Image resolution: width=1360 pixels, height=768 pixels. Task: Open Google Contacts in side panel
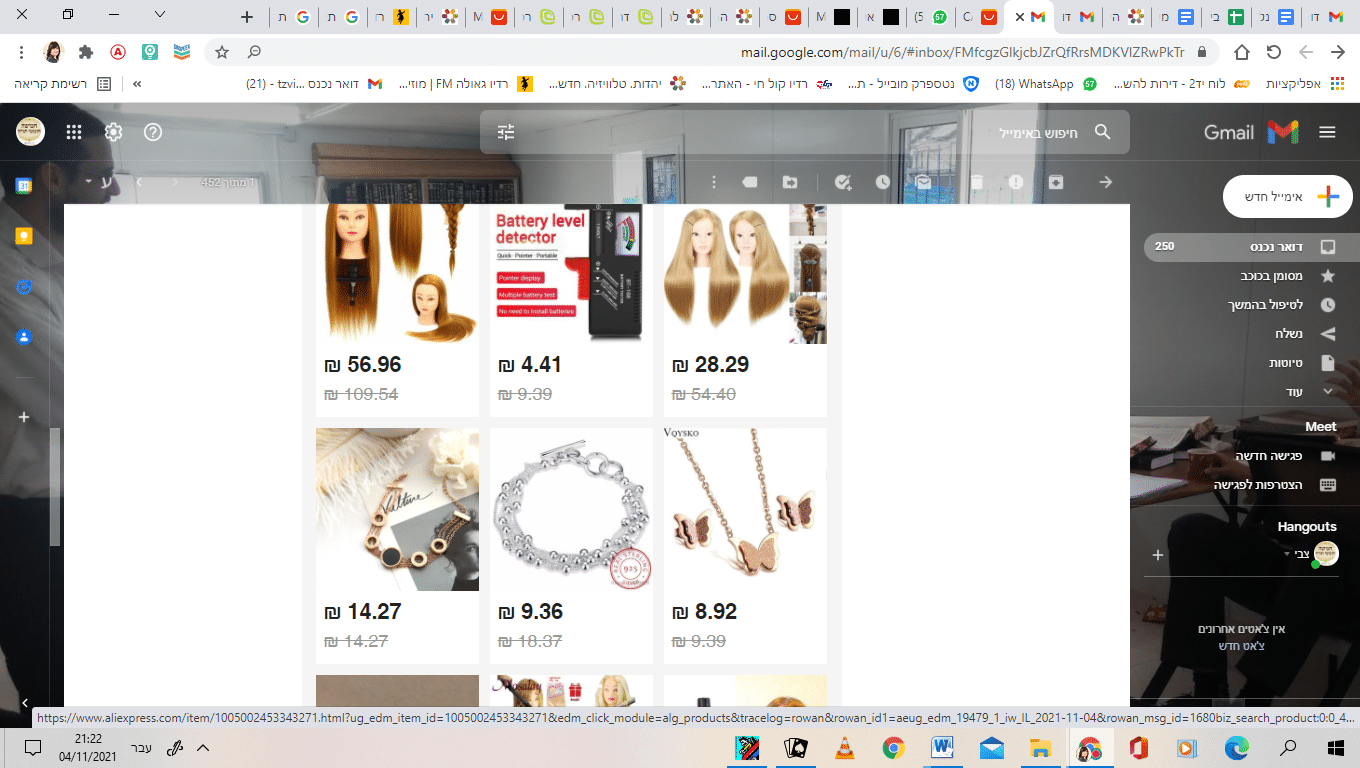point(24,337)
